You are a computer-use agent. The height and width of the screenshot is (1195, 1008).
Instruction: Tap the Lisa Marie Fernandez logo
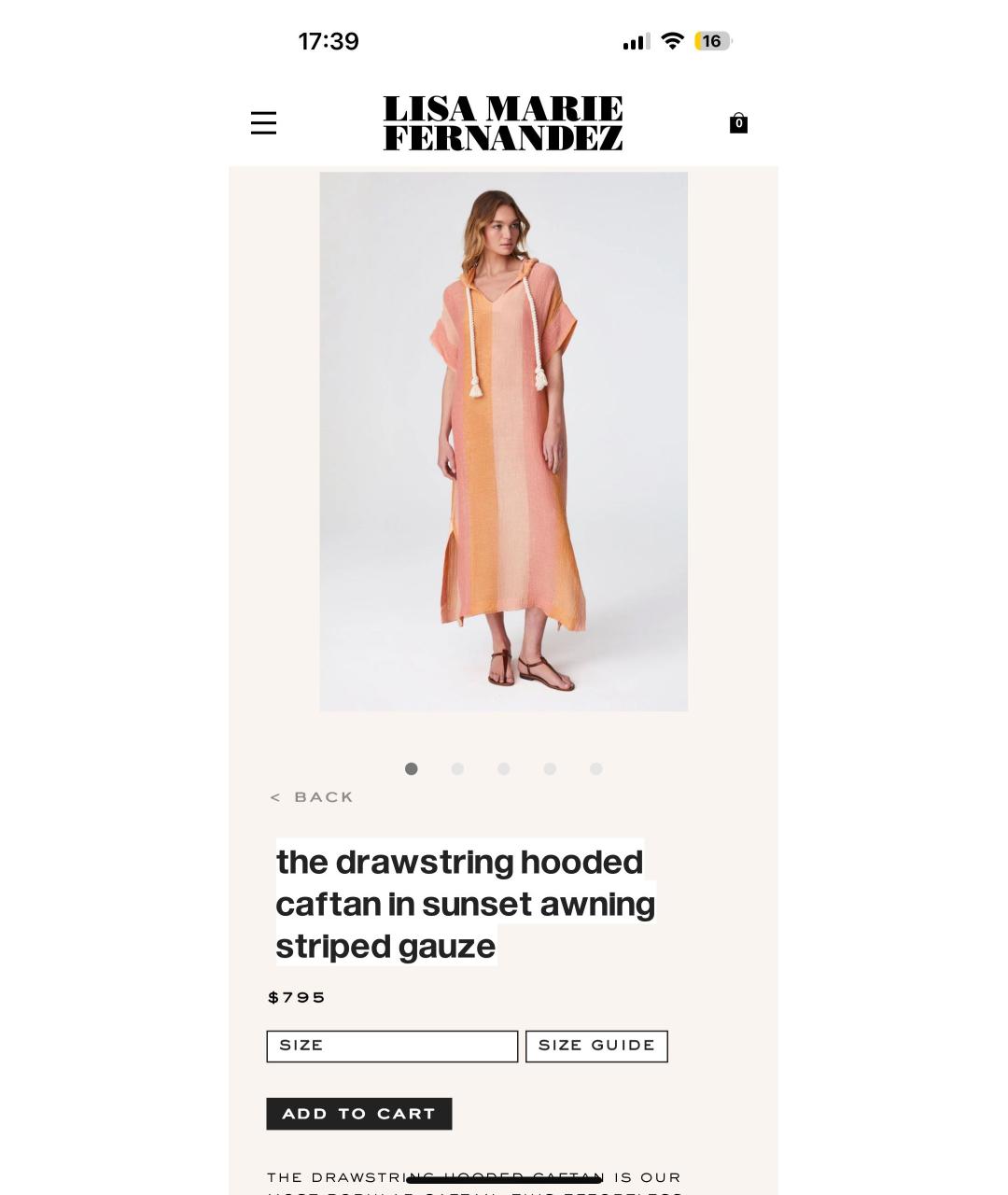[503, 122]
